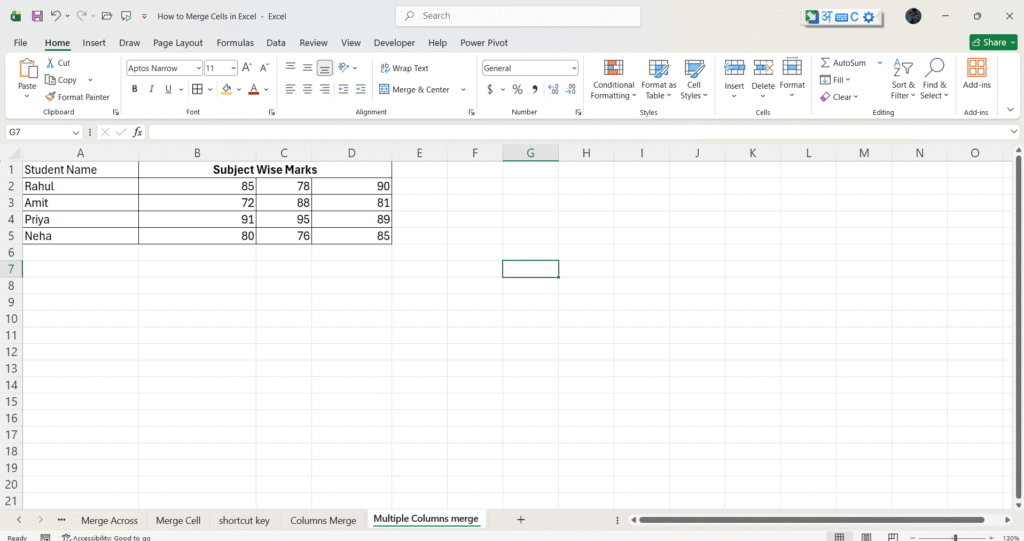The height and width of the screenshot is (541, 1024).
Task: Open the File menu
Action: (x=20, y=42)
